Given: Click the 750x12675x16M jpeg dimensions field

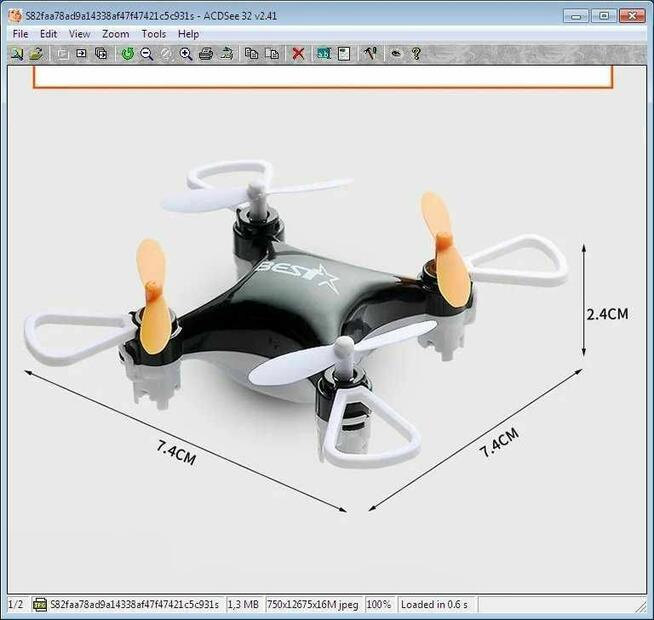Looking at the screenshot, I should 313,605.
